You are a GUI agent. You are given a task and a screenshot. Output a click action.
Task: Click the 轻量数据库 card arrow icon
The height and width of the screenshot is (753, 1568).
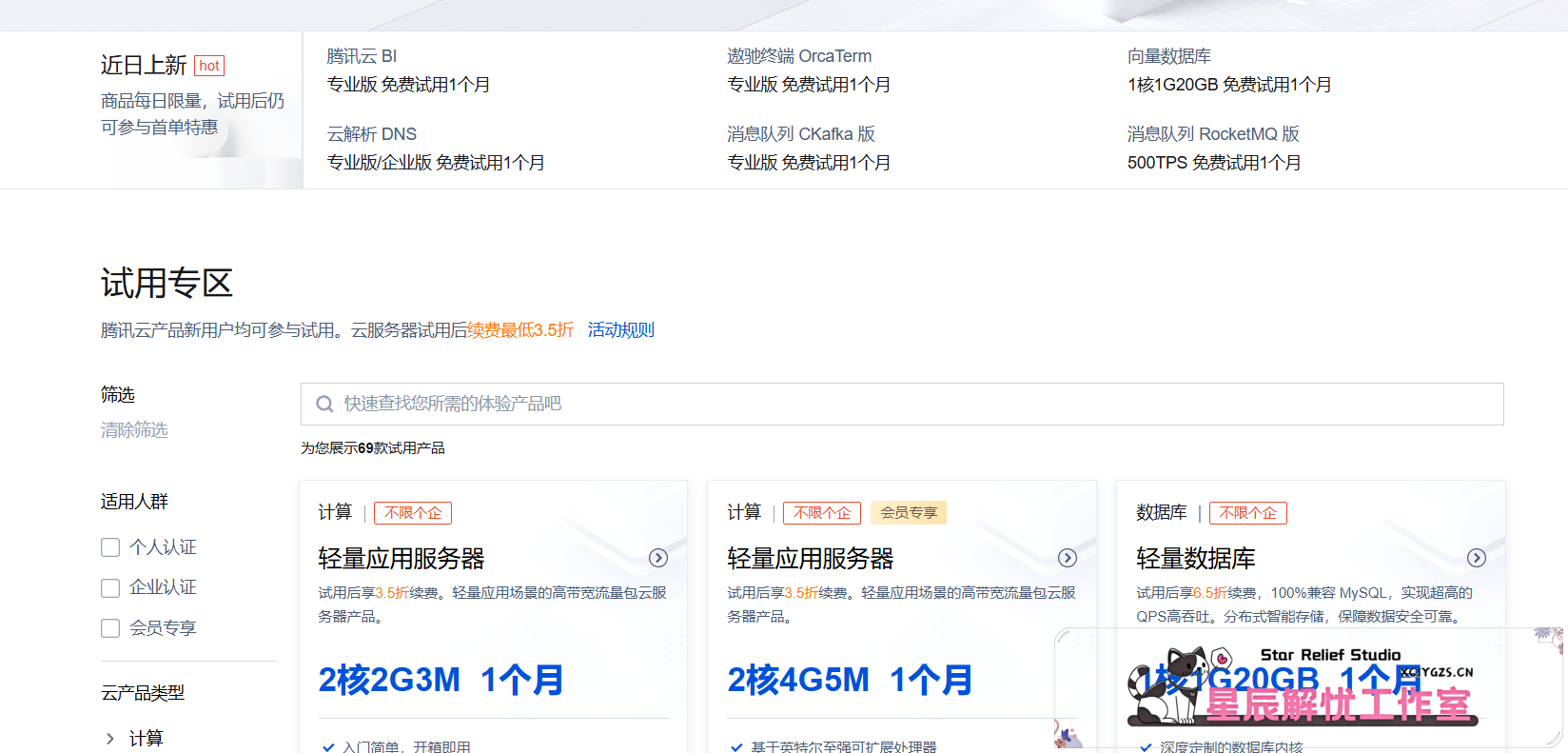click(x=1477, y=559)
